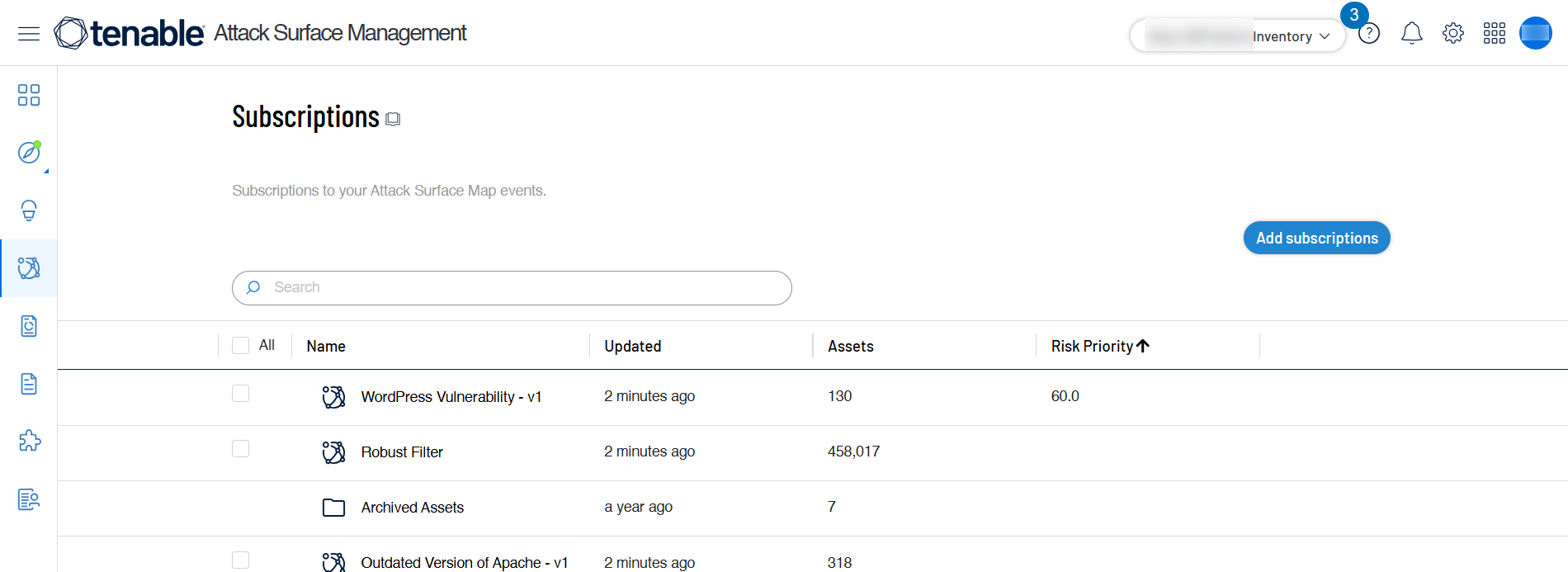Open the hamburger navigation menu
This screenshot has width=1568, height=572.
click(x=29, y=33)
